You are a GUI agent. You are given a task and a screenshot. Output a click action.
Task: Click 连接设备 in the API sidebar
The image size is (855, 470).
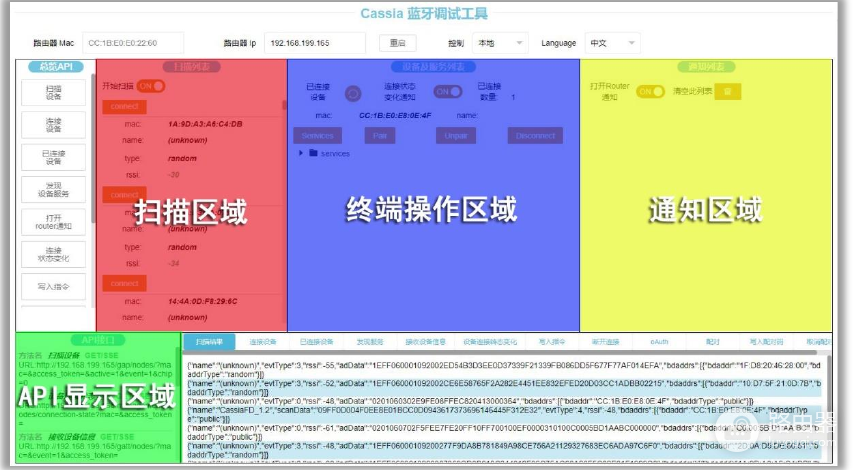(x=53, y=125)
